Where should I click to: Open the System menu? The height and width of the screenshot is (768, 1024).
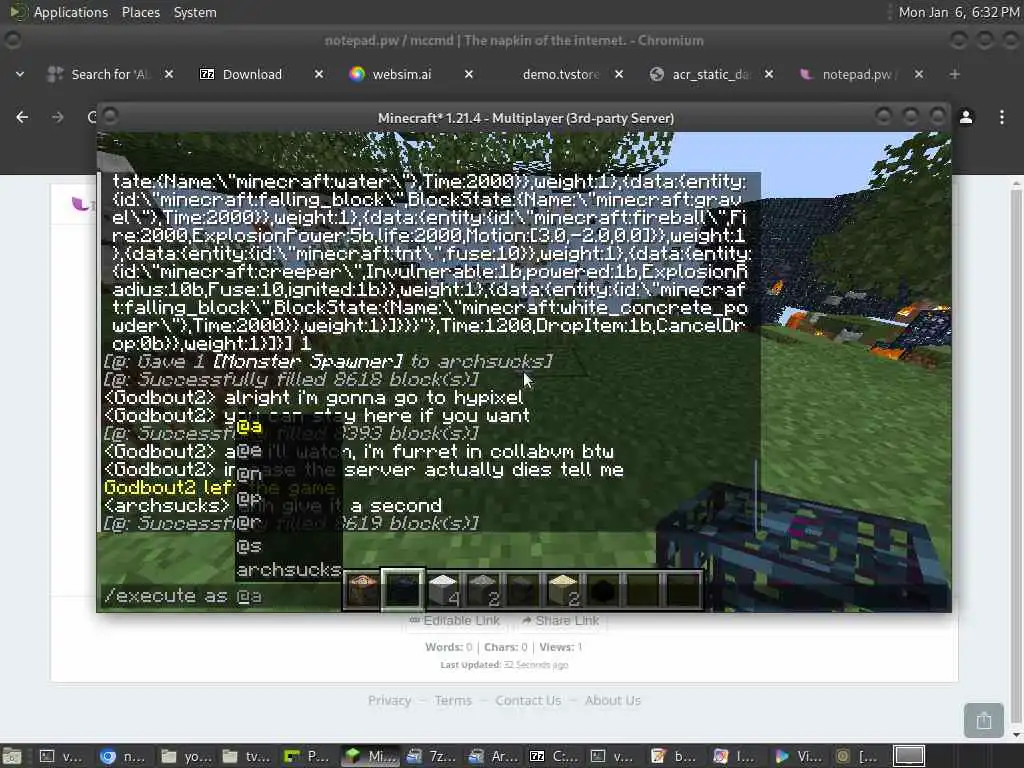coord(195,12)
